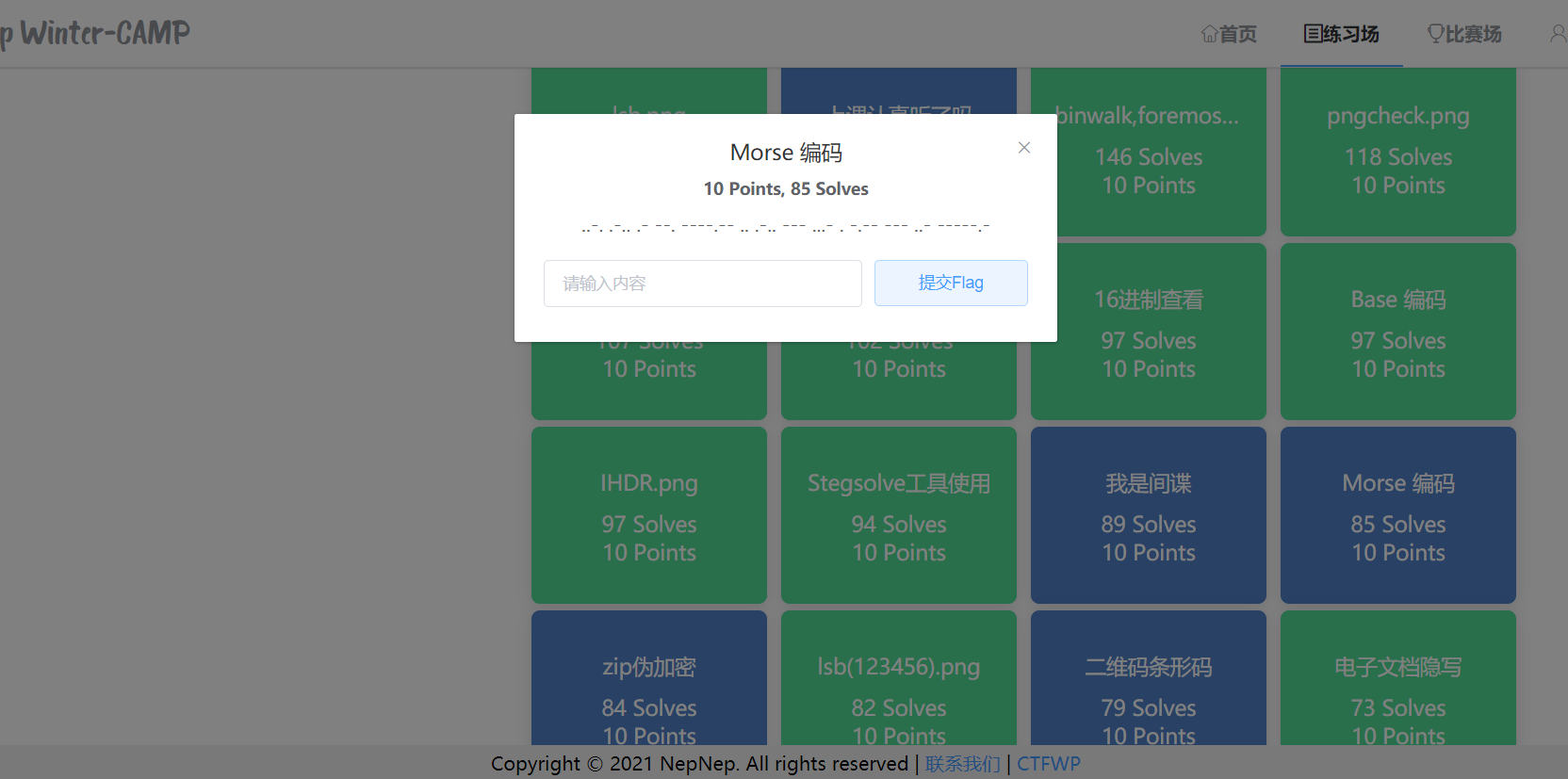Select the 我是间谍 challenge card
The image size is (1568, 779).
1148,515
